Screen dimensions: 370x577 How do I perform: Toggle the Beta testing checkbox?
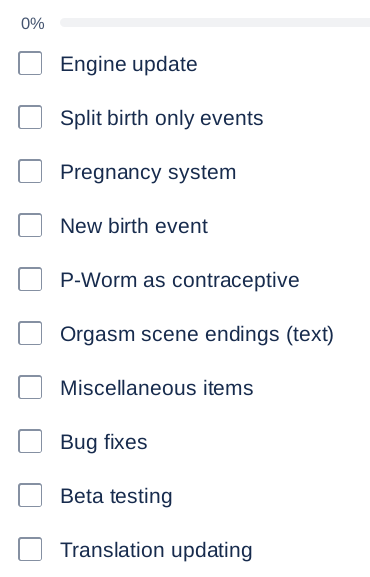coord(30,495)
